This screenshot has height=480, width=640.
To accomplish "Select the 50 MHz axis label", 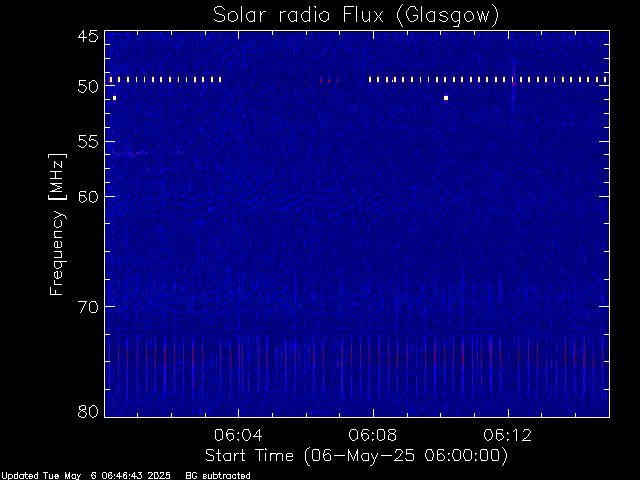I will tap(88, 87).
